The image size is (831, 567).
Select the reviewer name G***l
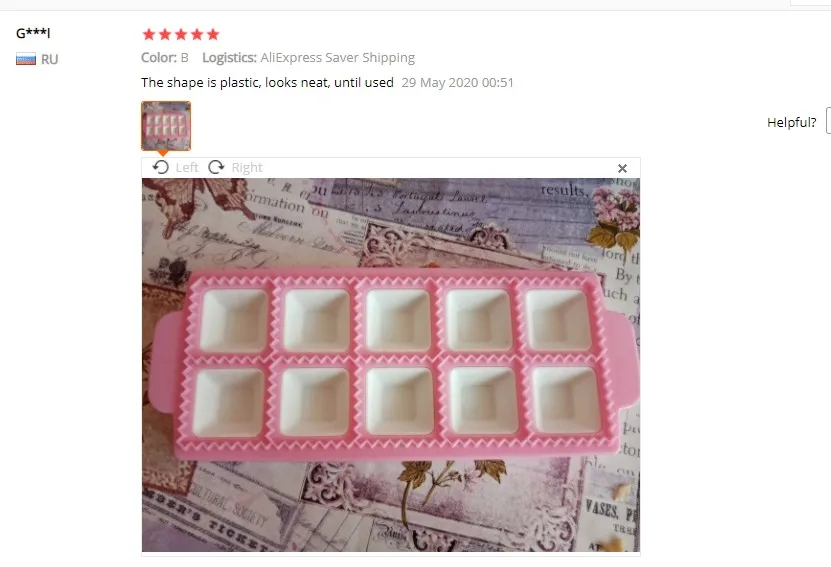[x=33, y=33]
